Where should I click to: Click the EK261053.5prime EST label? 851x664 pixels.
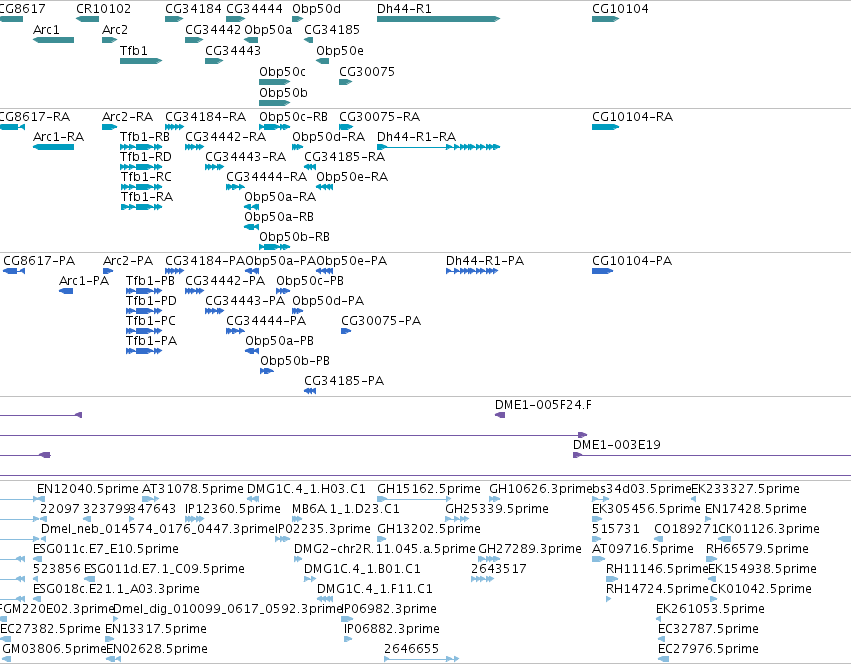click(x=710, y=610)
